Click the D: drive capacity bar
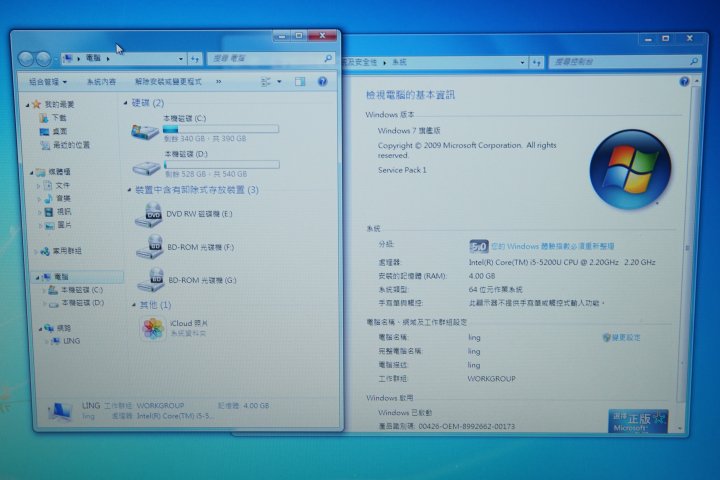This screenshot has width=720, height=480. pos(222,164)
